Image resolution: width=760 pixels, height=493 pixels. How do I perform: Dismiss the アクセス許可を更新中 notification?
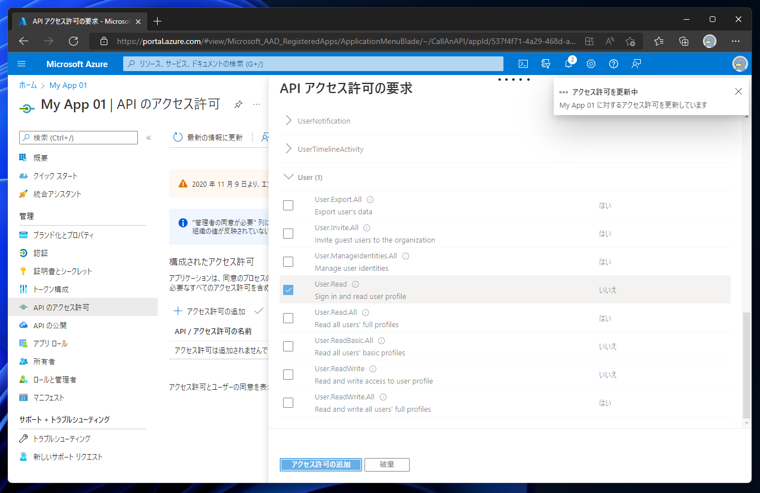tap(738, 91)
